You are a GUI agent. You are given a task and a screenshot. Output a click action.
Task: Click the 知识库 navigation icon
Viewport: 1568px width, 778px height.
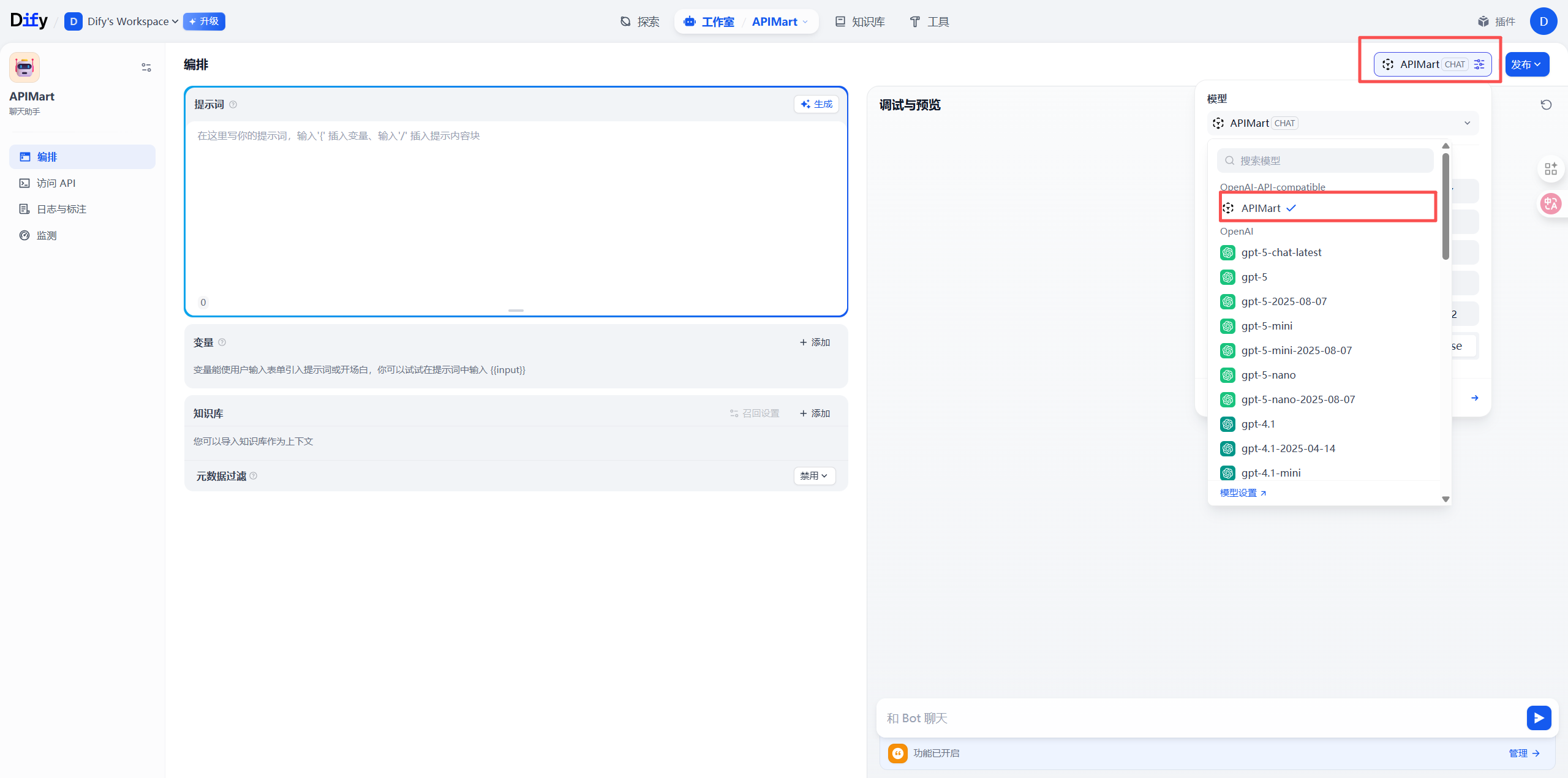[x=839, y=21]
